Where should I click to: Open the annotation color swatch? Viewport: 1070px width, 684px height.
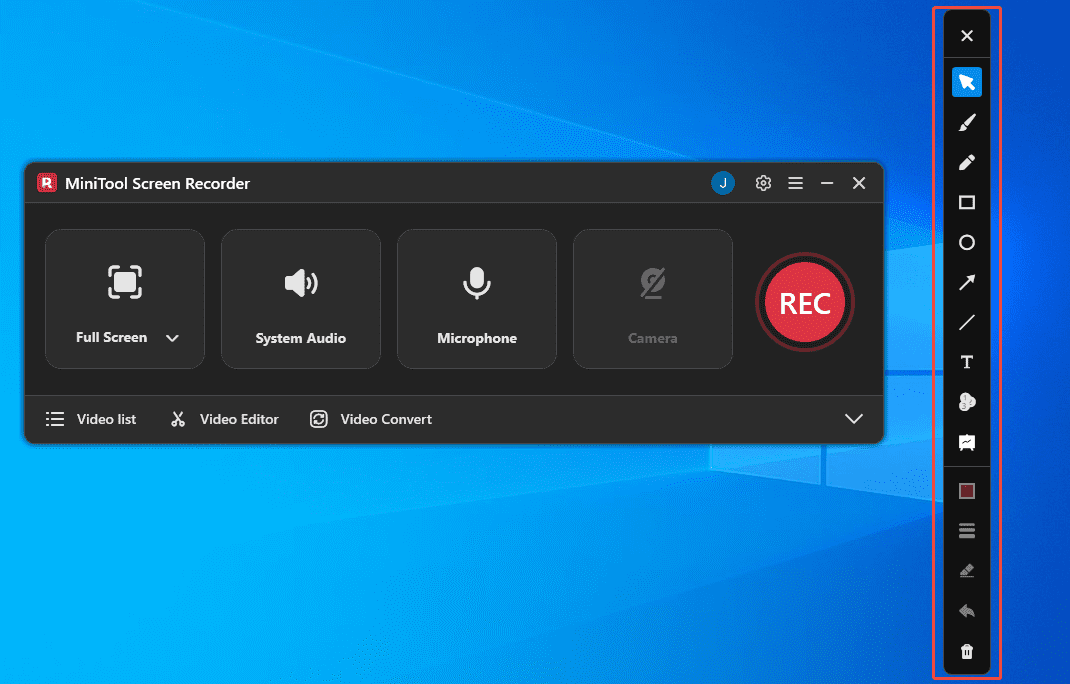(966, 490)
